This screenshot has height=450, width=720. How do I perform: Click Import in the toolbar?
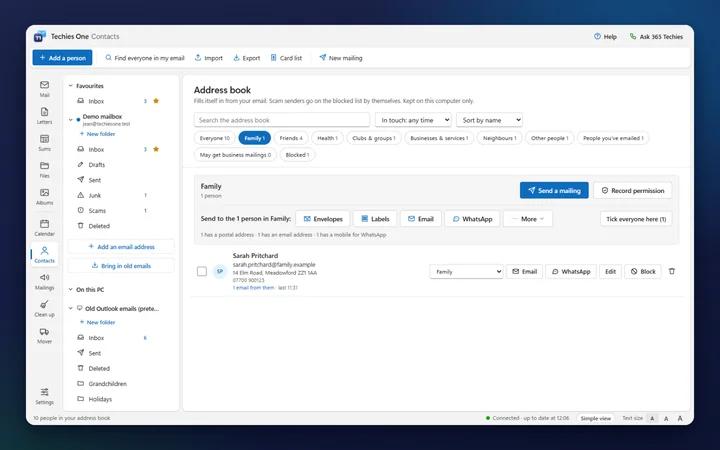click(209, 58)
